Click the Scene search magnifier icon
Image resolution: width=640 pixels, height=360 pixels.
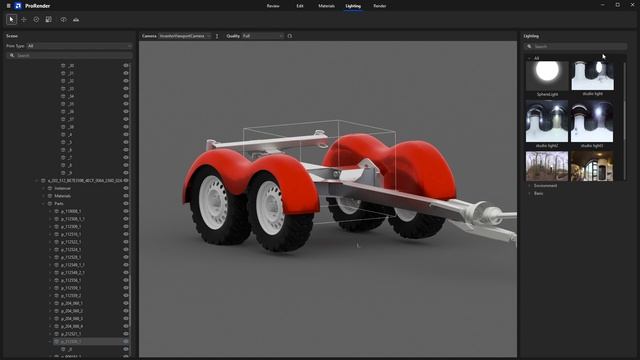[x=12, y=55]
